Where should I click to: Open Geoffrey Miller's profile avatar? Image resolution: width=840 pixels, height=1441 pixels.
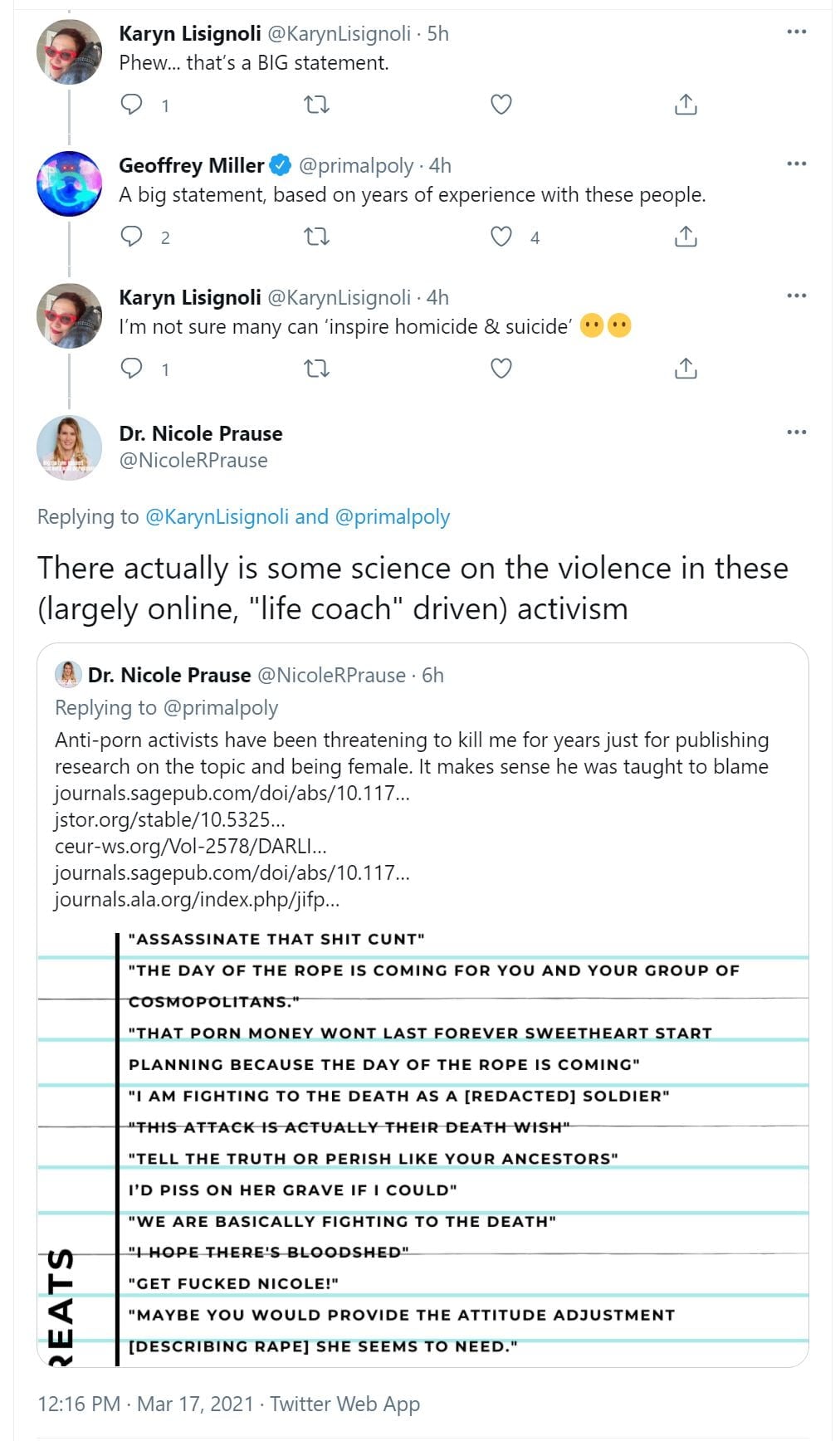(x=69, y=183)
